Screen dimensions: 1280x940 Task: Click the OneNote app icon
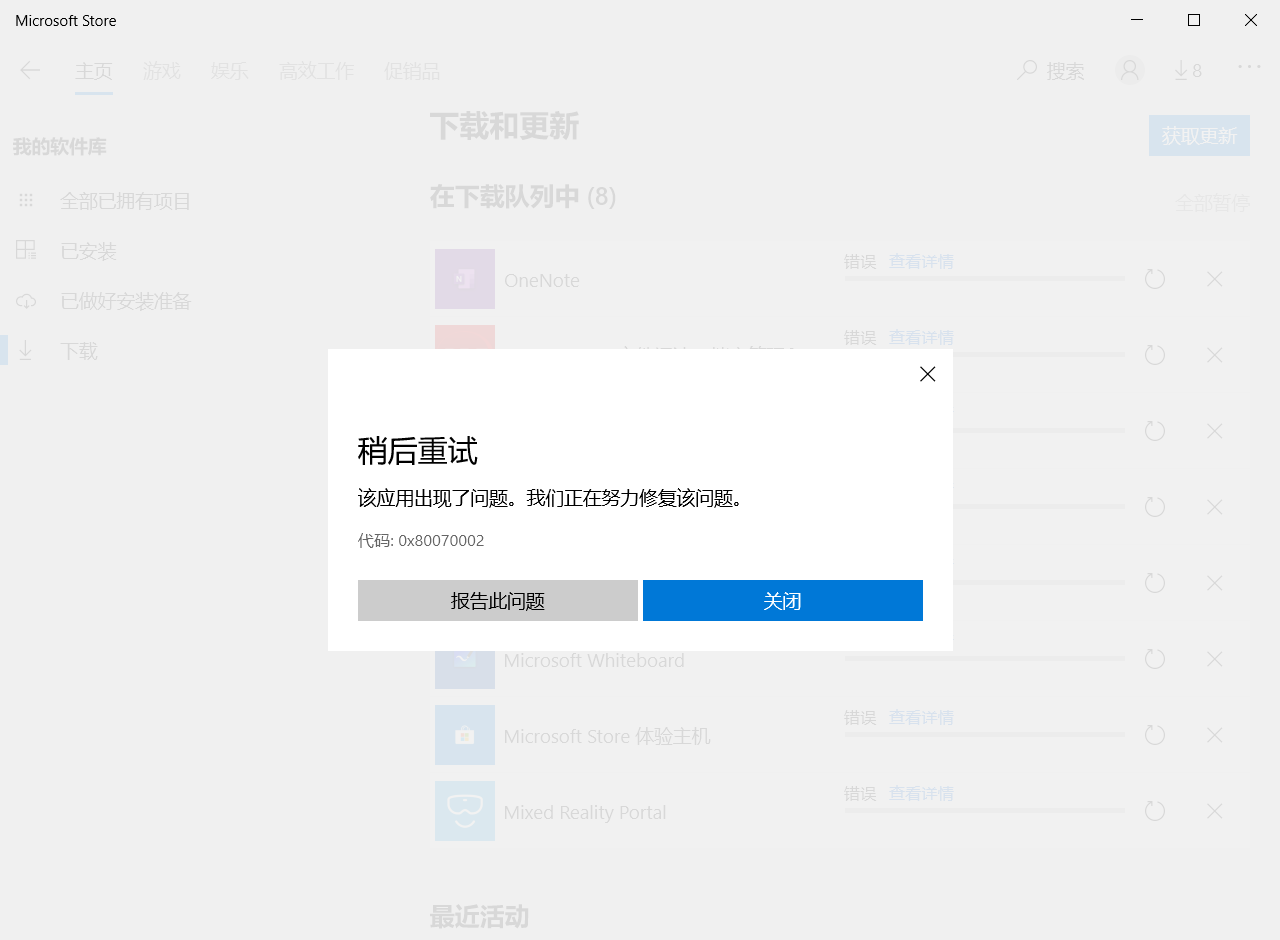click(465, 279)
